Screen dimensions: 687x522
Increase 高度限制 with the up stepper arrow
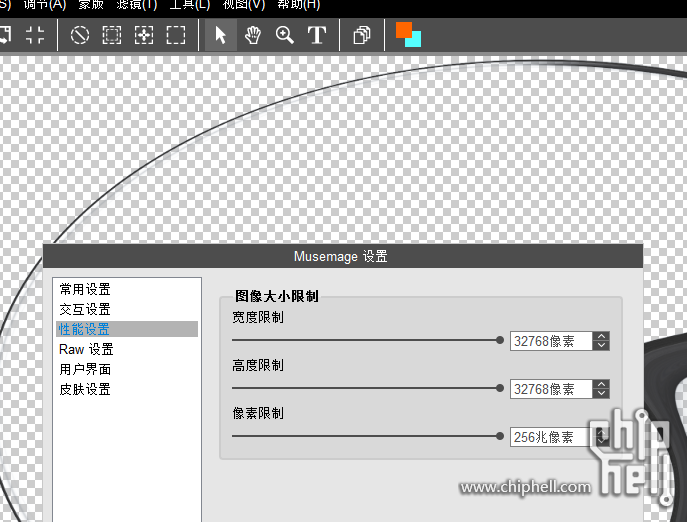pos(601,384)
